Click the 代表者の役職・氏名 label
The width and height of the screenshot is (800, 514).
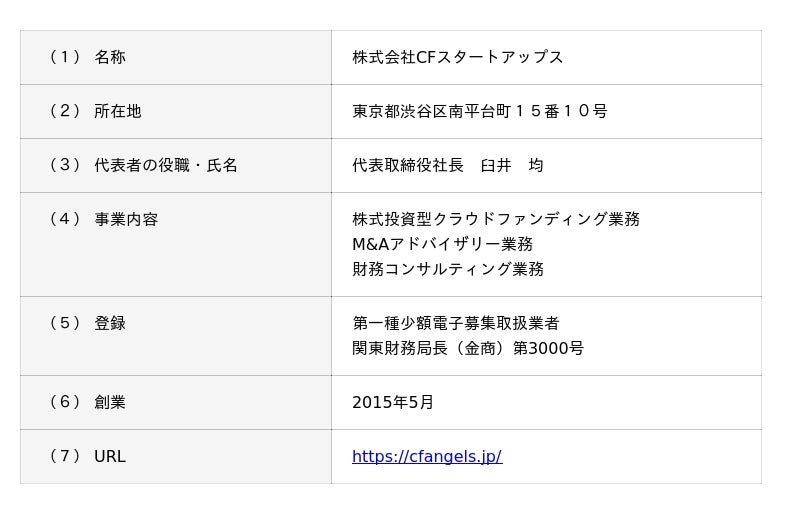point(166,165)
